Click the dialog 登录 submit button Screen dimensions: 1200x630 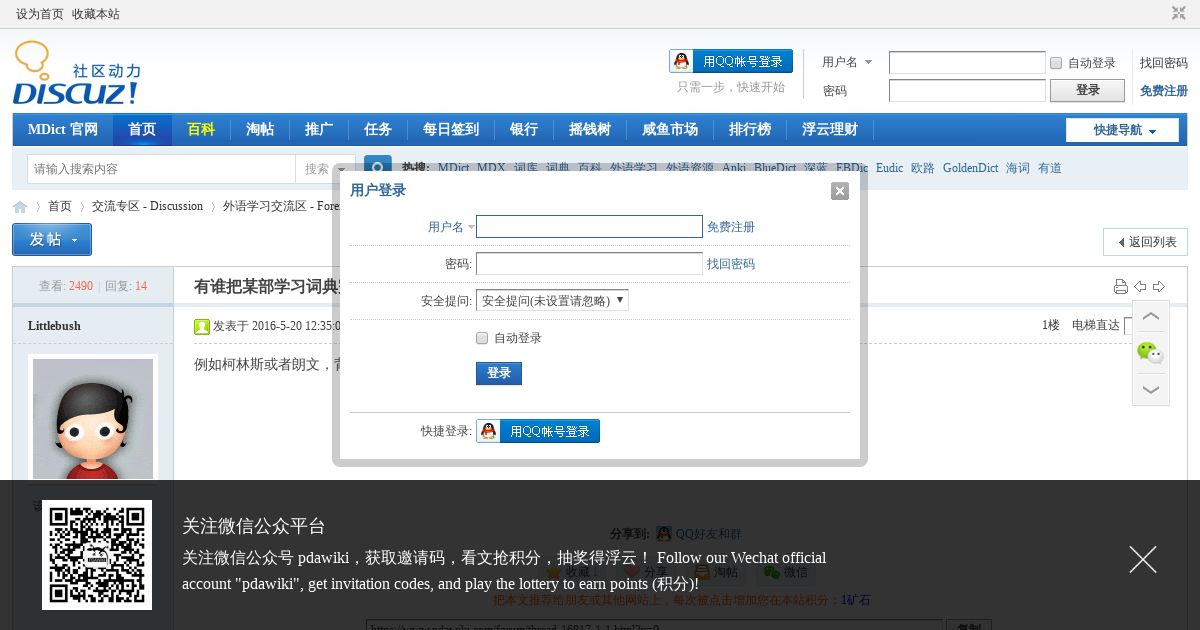point(499,373)
